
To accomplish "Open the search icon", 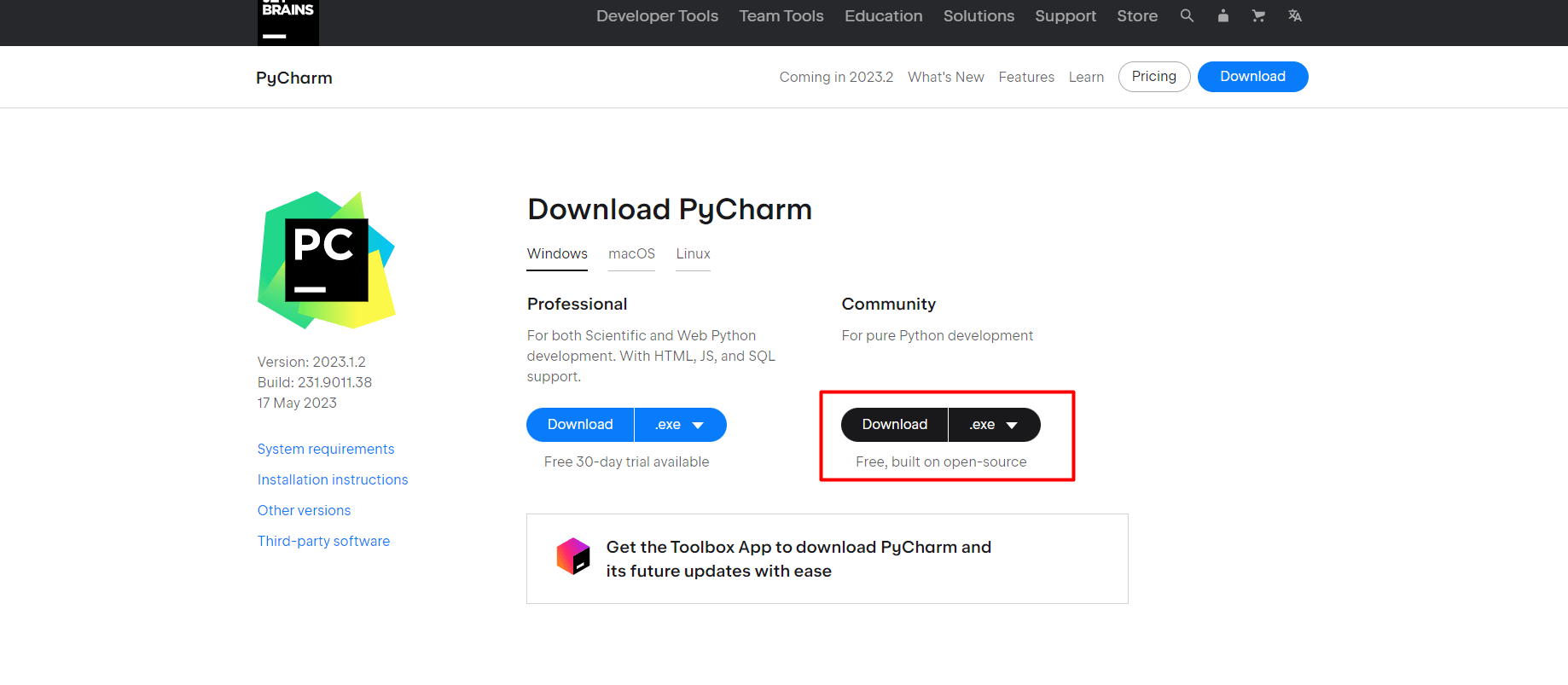I will (x=1187, y=15).
